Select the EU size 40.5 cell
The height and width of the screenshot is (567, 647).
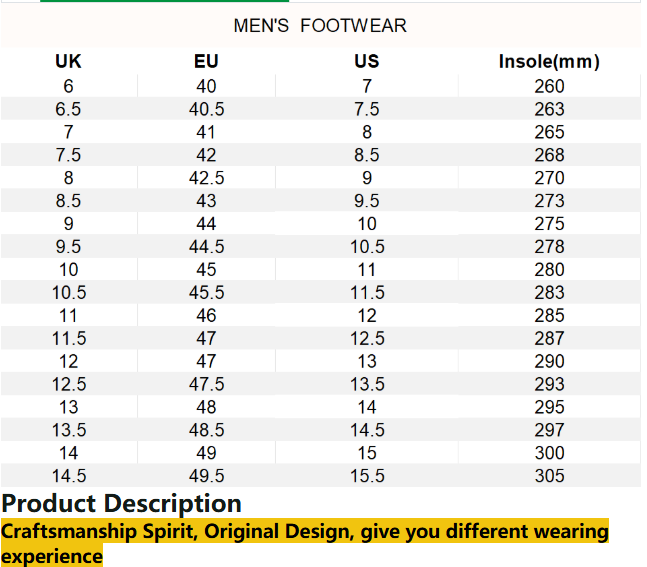pyautogui.click(x=206, y=109)
